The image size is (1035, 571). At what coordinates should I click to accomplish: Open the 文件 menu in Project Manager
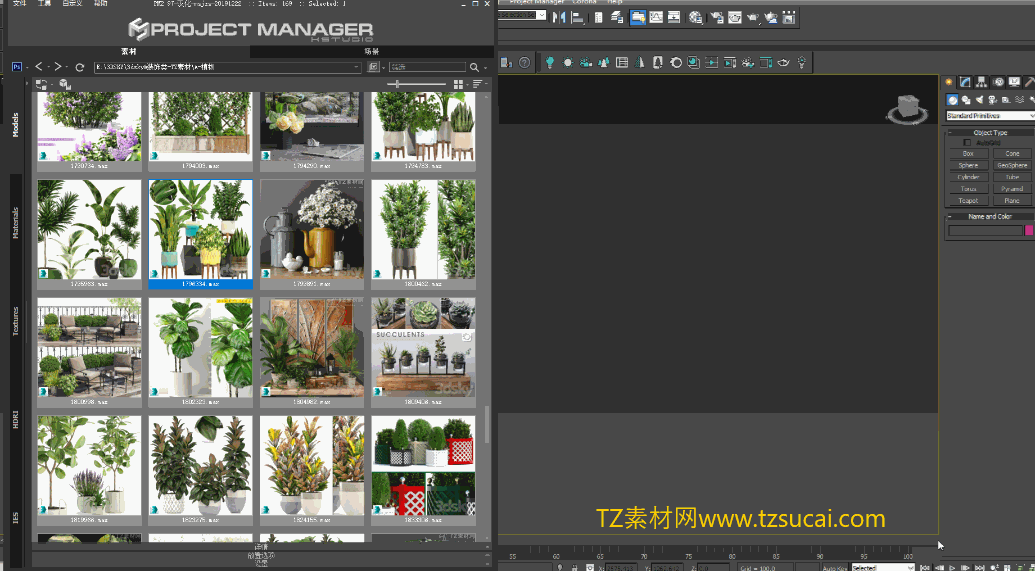[20, 3]
